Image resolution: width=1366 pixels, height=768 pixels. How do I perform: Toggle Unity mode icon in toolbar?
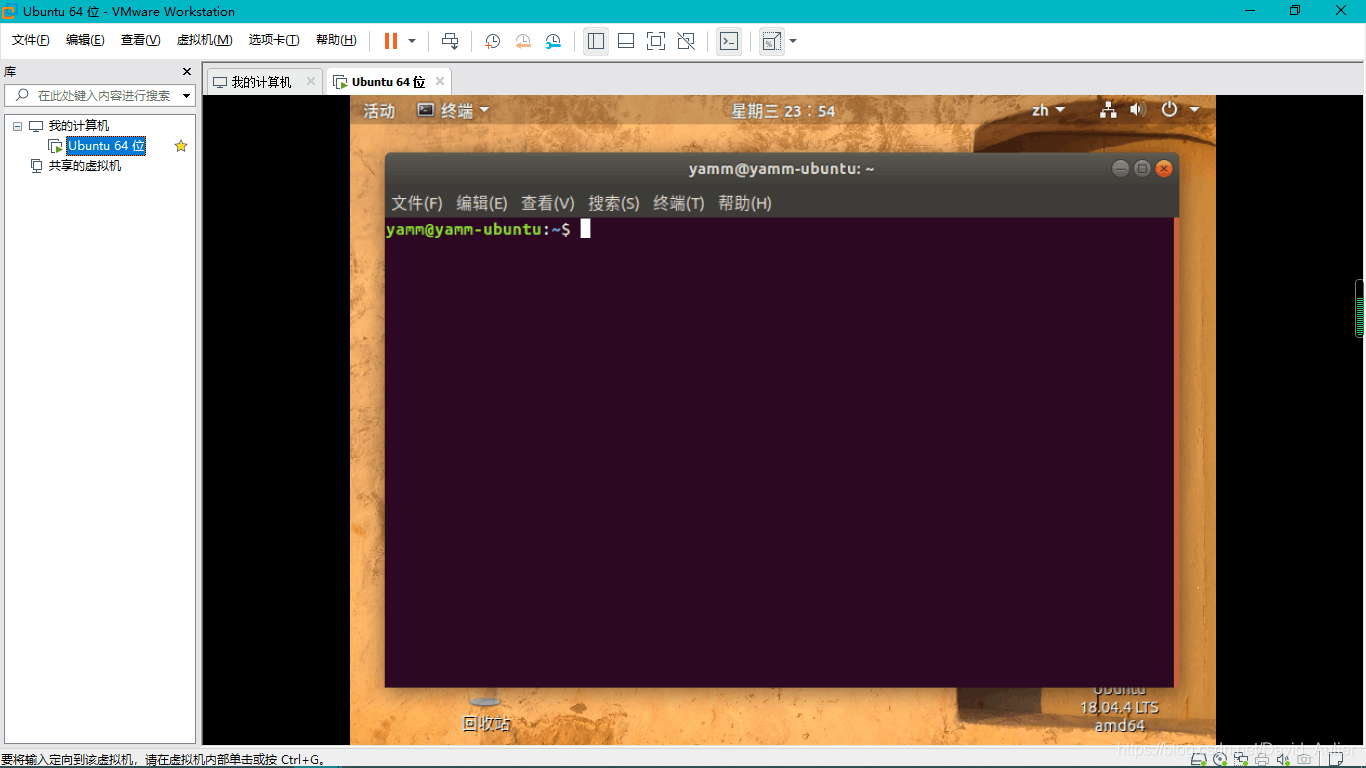tap(686, 41)
